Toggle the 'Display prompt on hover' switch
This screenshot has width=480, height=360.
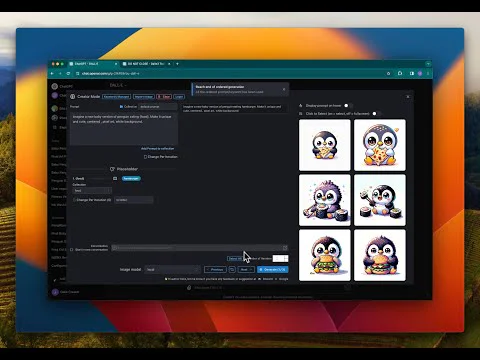pos(348,106)
